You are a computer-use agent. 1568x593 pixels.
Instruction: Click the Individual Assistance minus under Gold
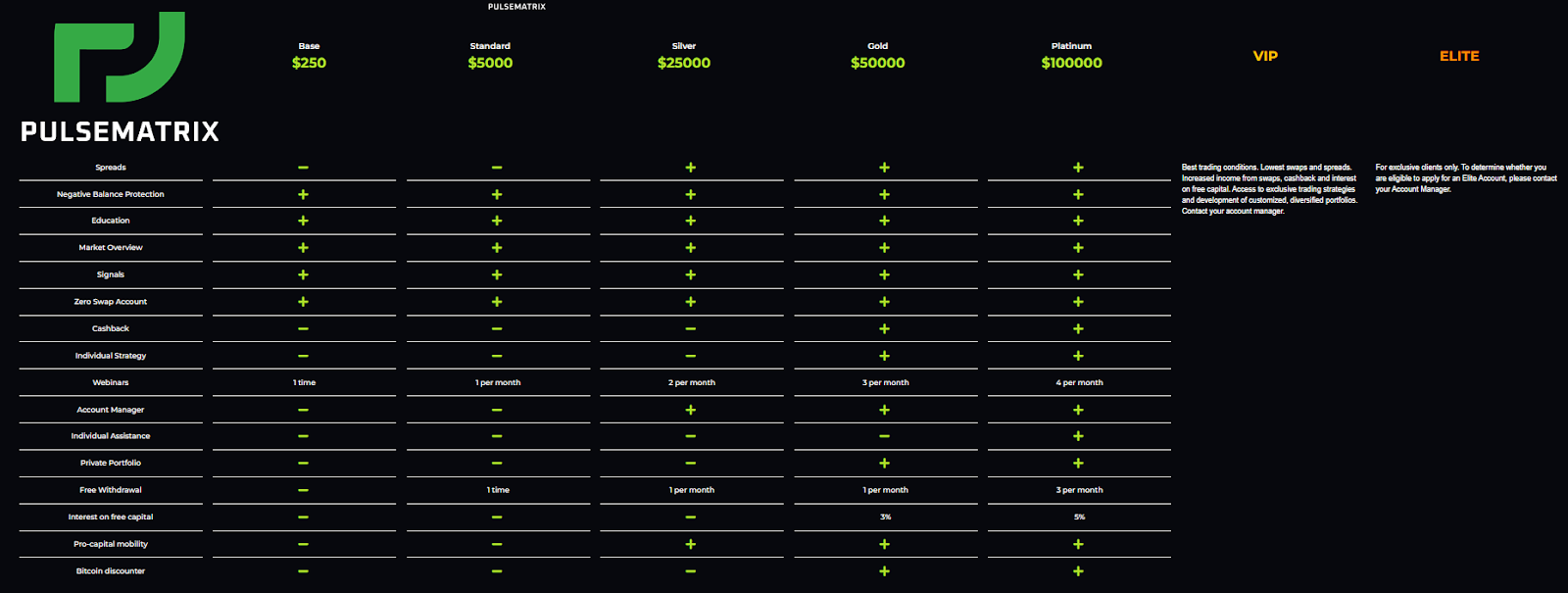tap(884, 436)
